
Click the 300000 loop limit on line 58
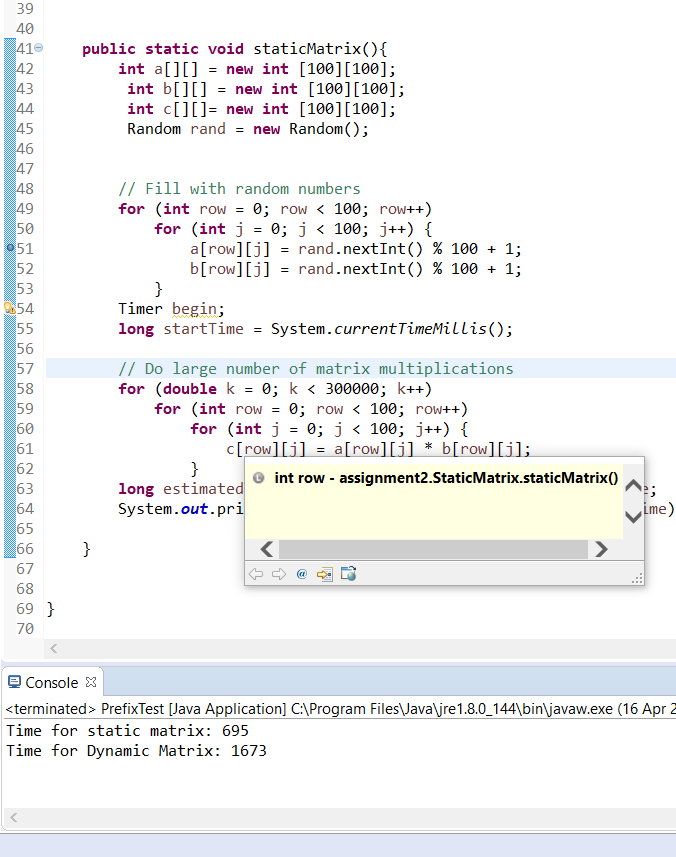(x=352, y=389)
